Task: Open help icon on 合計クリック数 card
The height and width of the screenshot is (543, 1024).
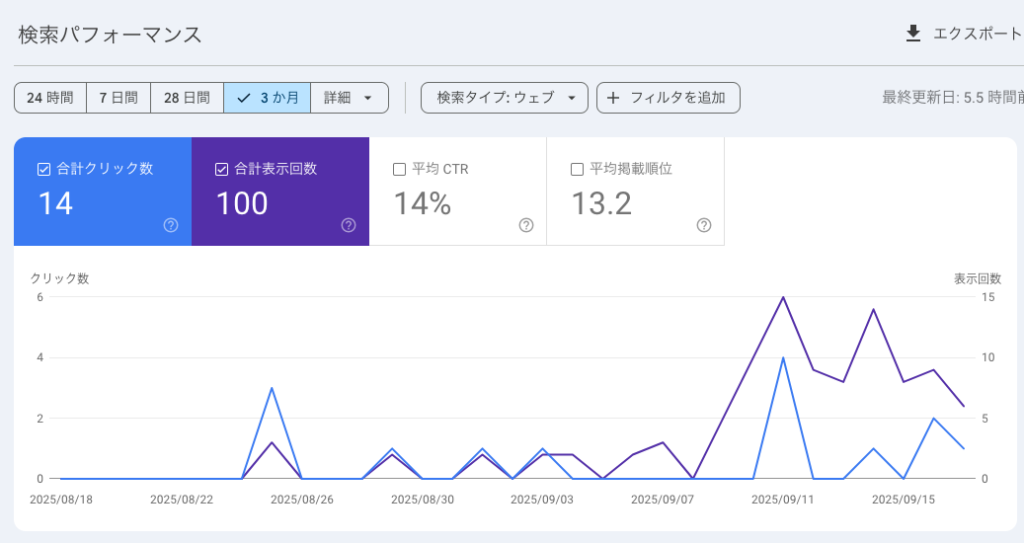Action: tap(170, 225)
